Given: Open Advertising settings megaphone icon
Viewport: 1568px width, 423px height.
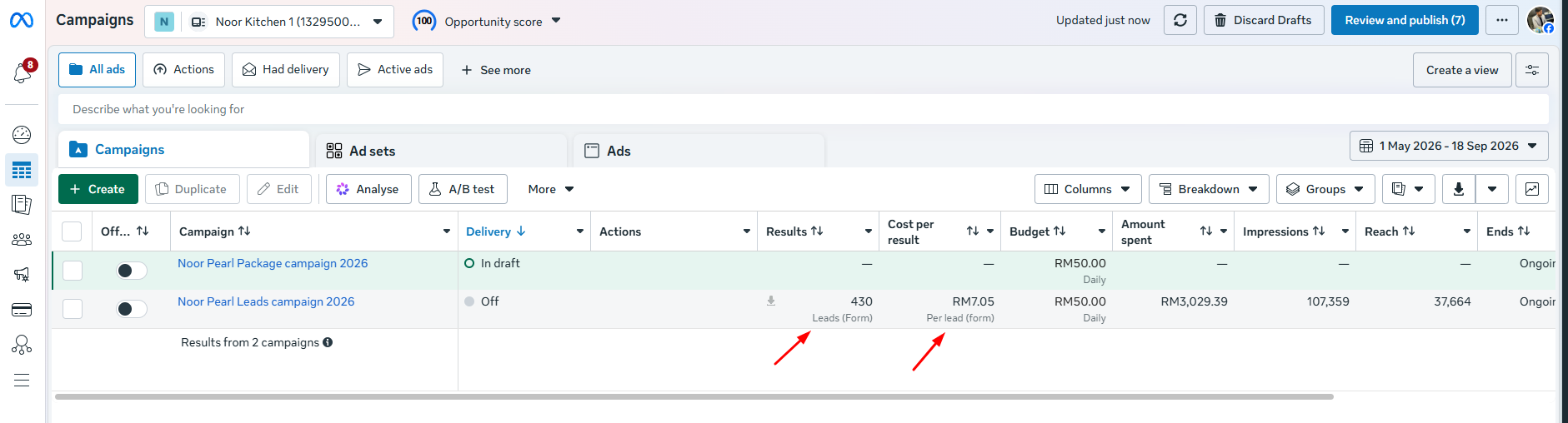Looking at the screenshot, I should pyautogui.click(x=22, y=274).
